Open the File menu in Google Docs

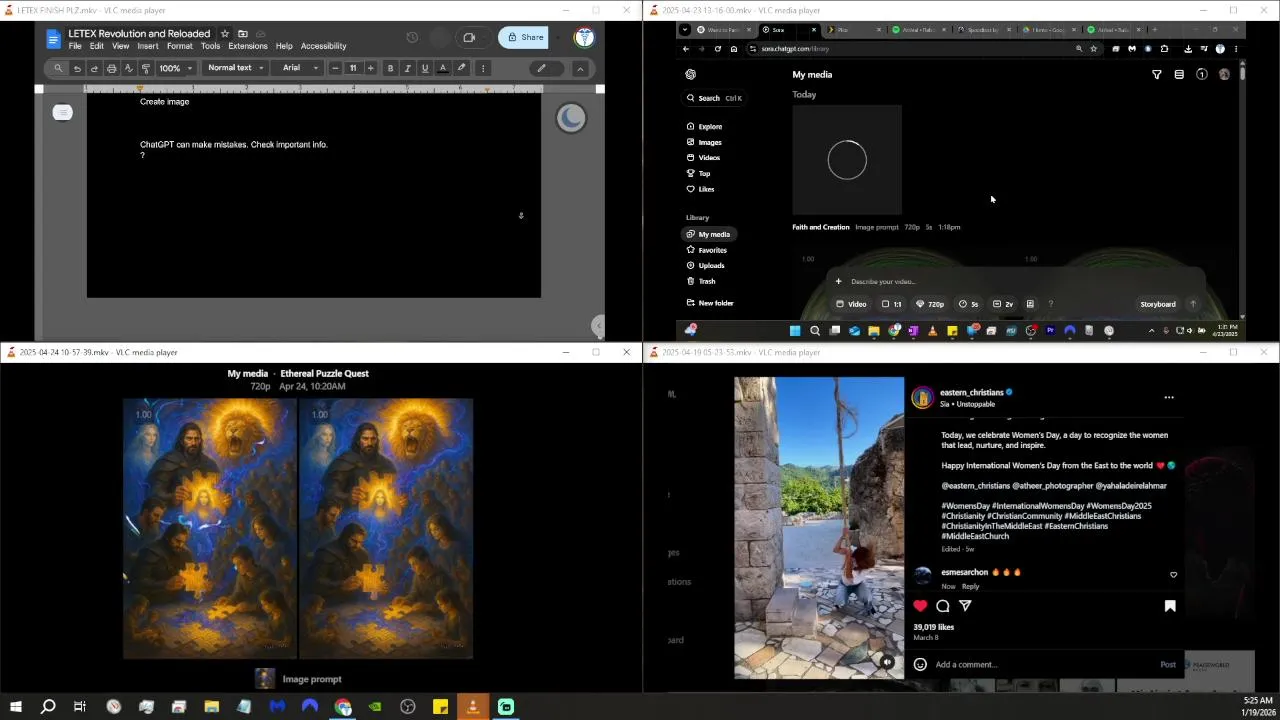click(75, 46)
